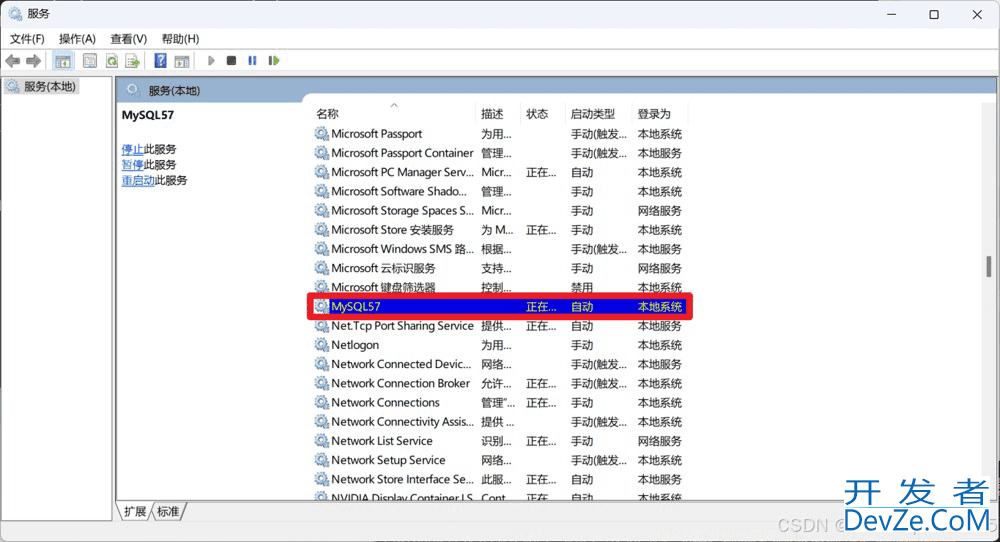Click the Forward arrow toolbar icon
This screenshot has width=1000, height=542.
(33, 61)
